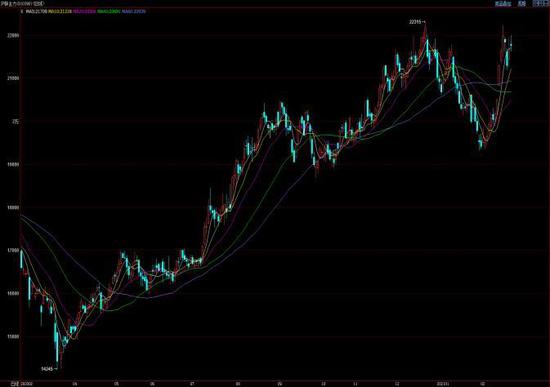550x387 pixels.
Task: Select the white MA5 indicator label
Action: [x=36, y=11]
